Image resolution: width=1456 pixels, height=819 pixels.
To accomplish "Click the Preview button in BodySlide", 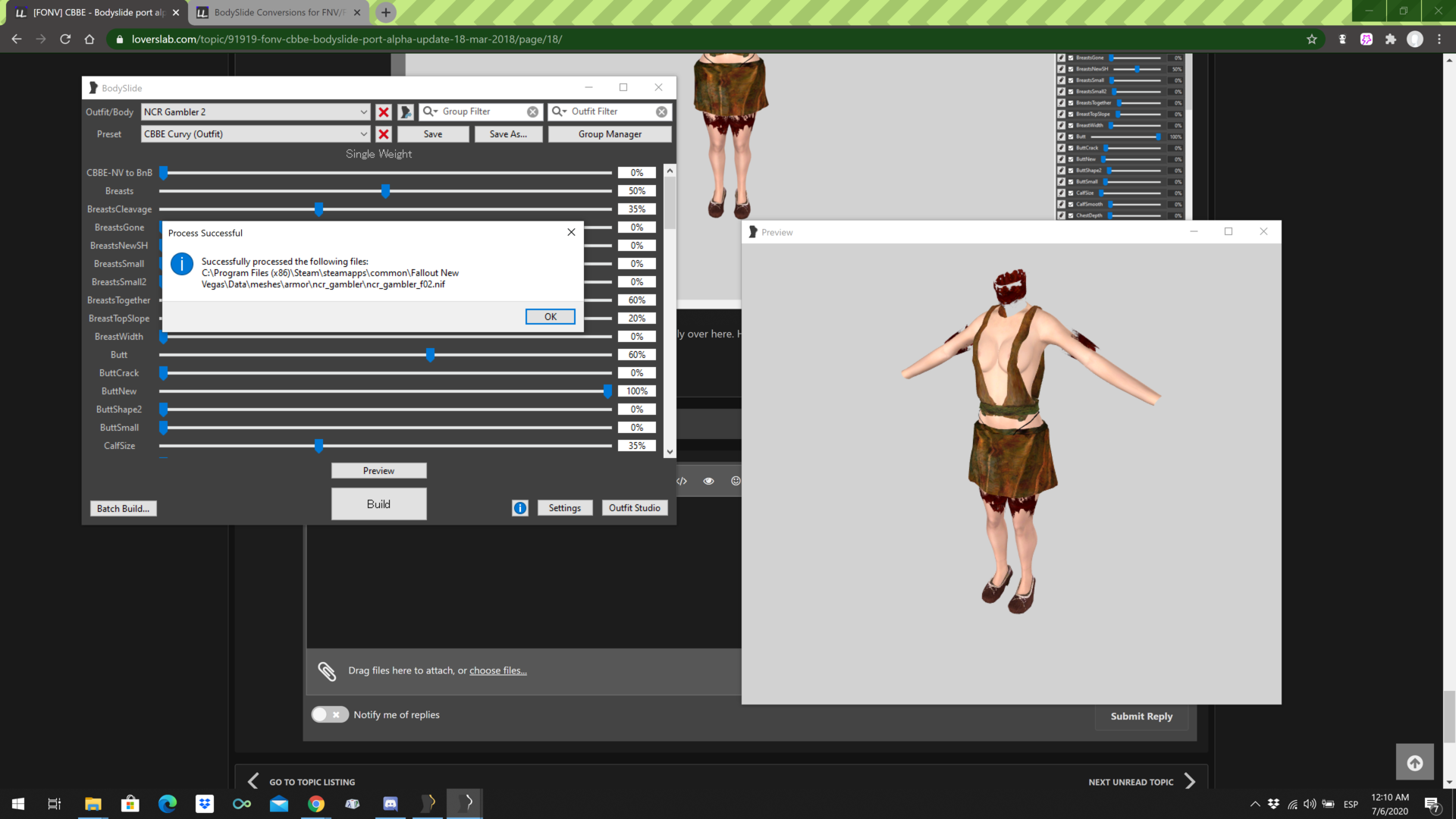I will pyautogui.click(x=378, y=471).
